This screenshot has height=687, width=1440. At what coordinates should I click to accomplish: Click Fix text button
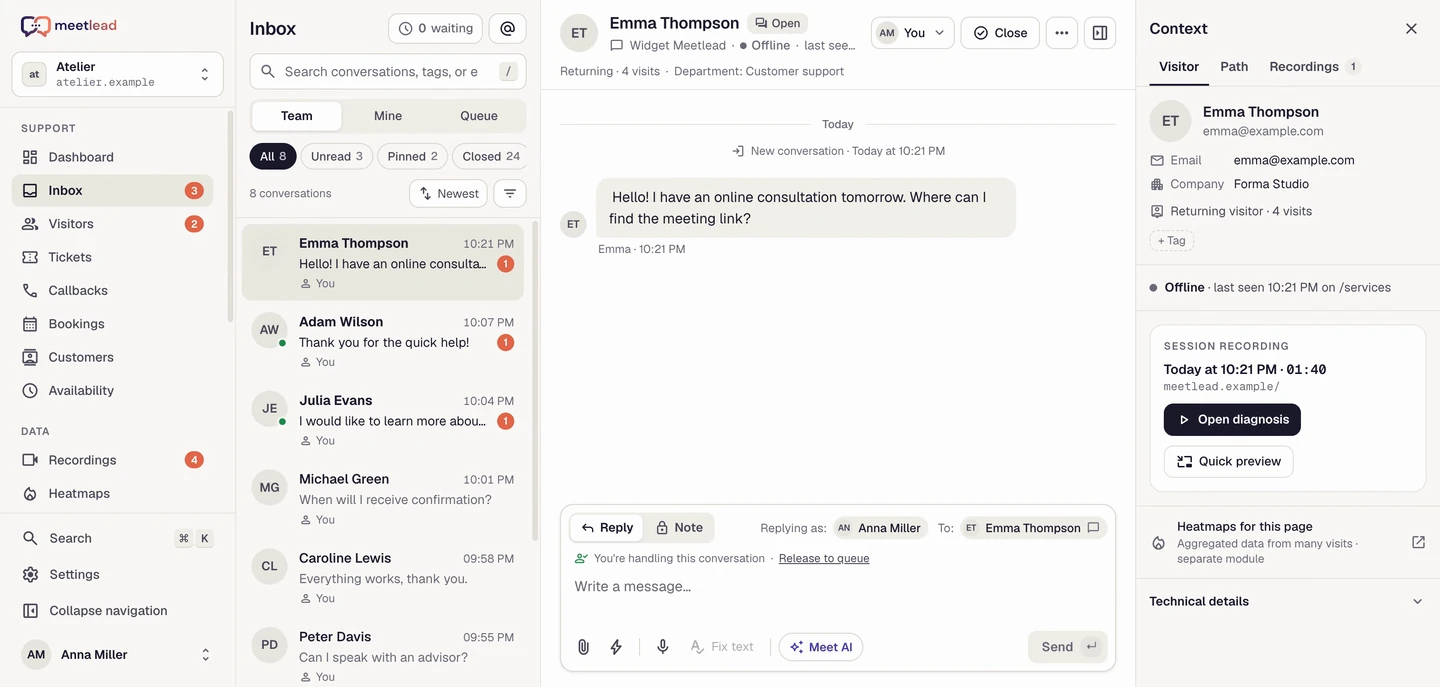[722, 647]
